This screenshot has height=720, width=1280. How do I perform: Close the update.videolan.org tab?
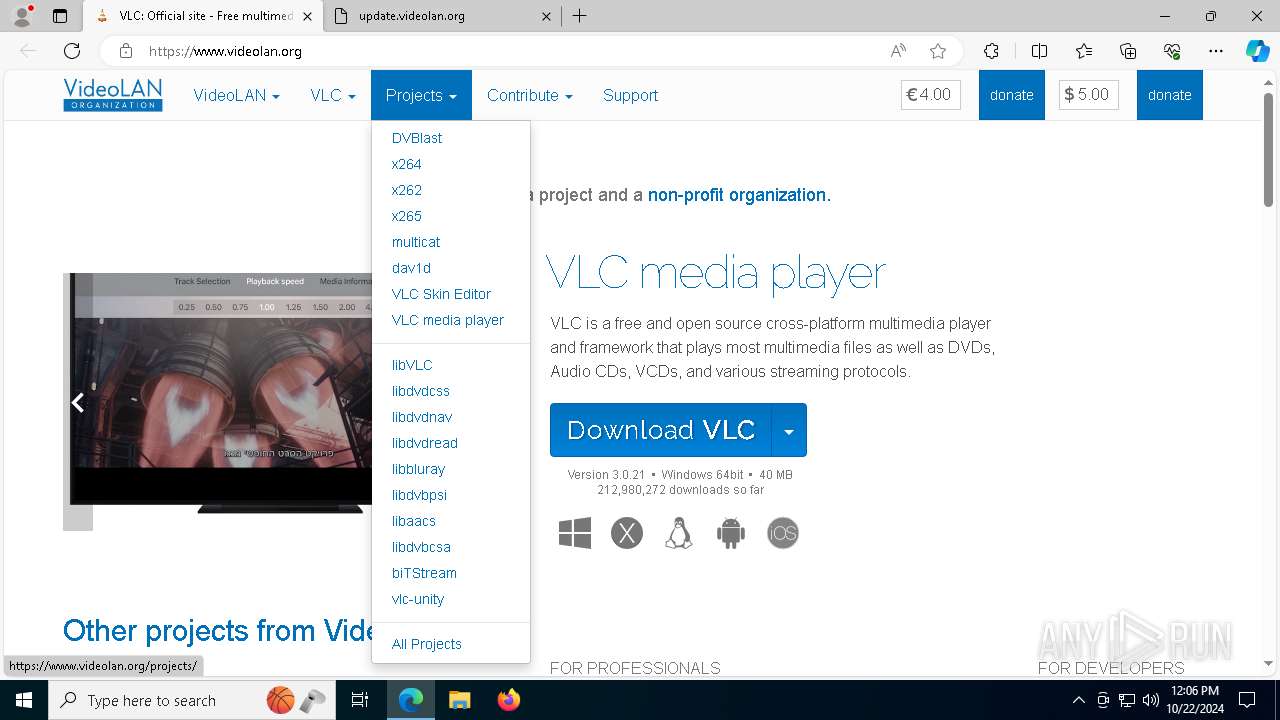(546, 16)
